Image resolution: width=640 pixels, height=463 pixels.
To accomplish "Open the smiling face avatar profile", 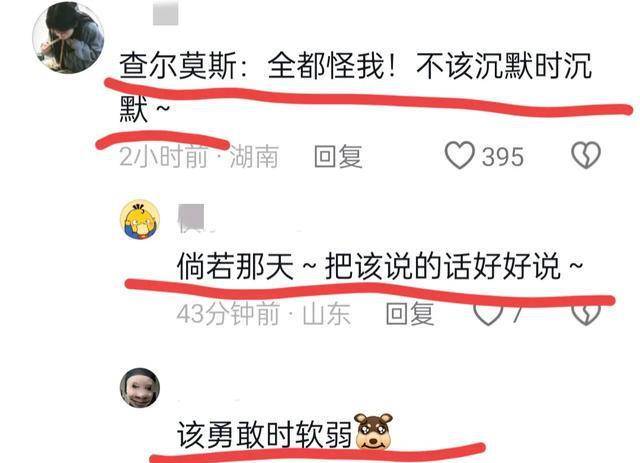I will 140,388.
